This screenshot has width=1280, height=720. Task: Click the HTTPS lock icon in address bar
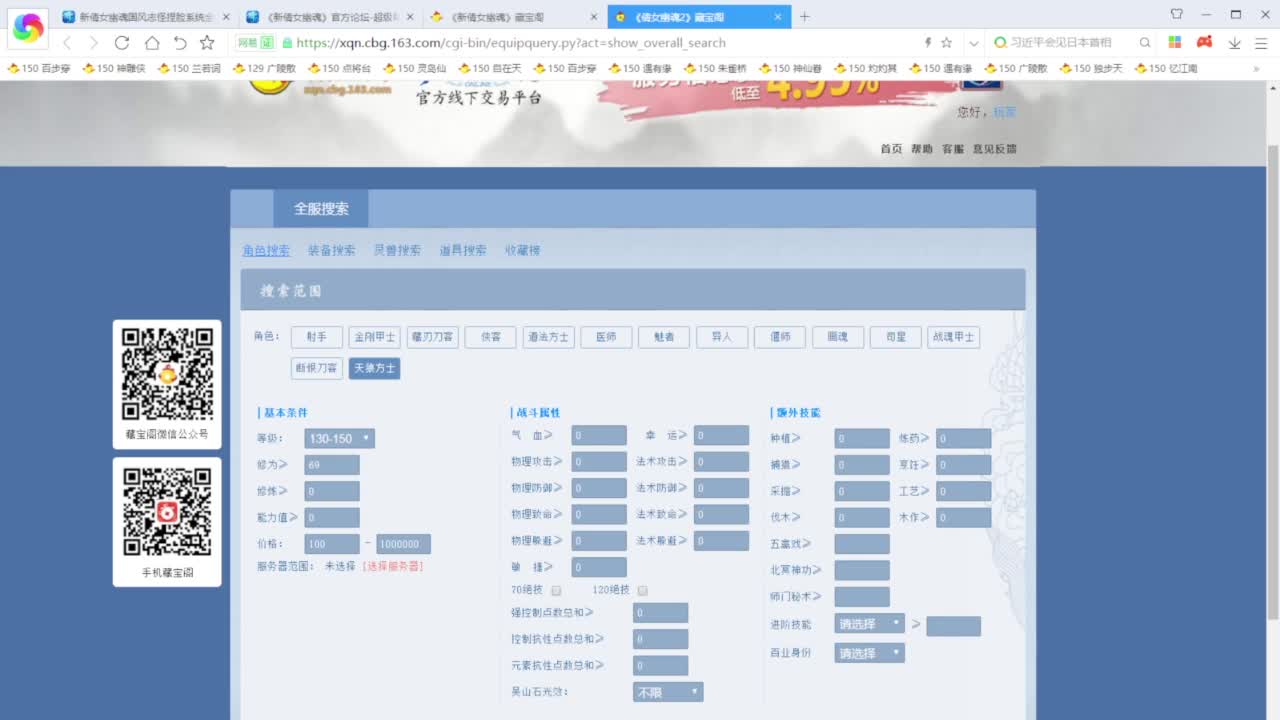click(x=286, y=44)
